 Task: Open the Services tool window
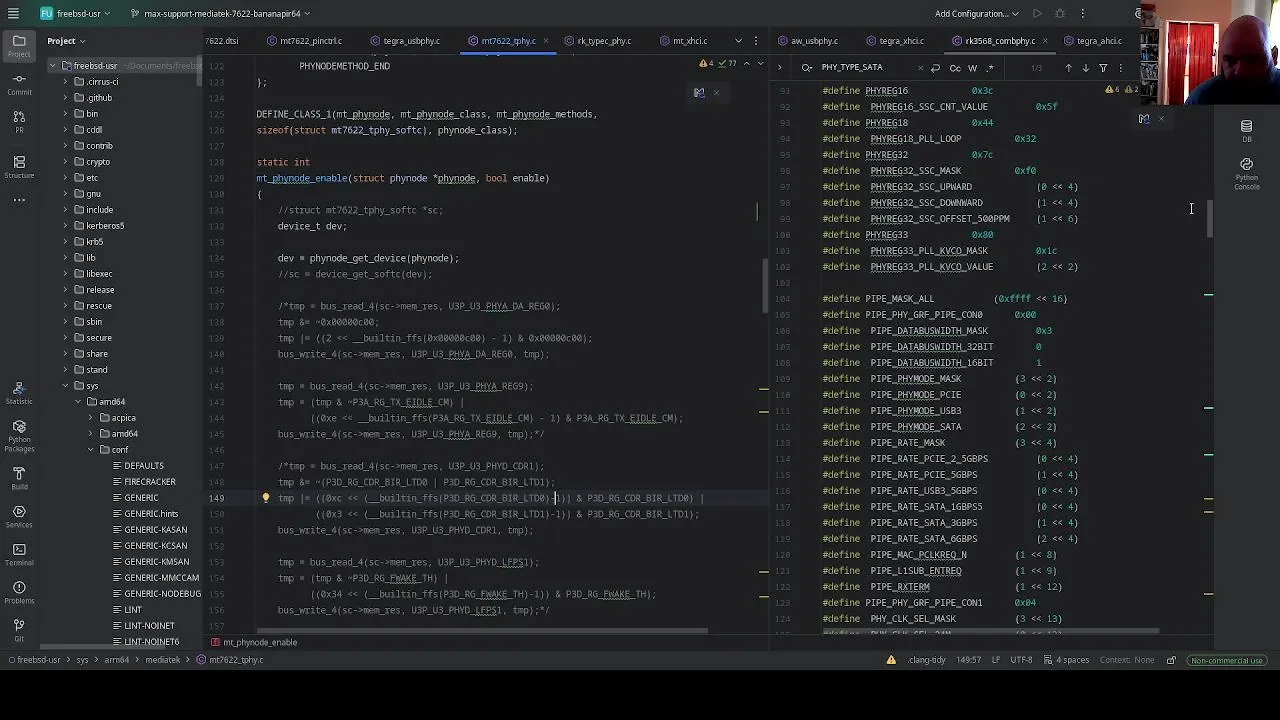(x=19, y=516)
